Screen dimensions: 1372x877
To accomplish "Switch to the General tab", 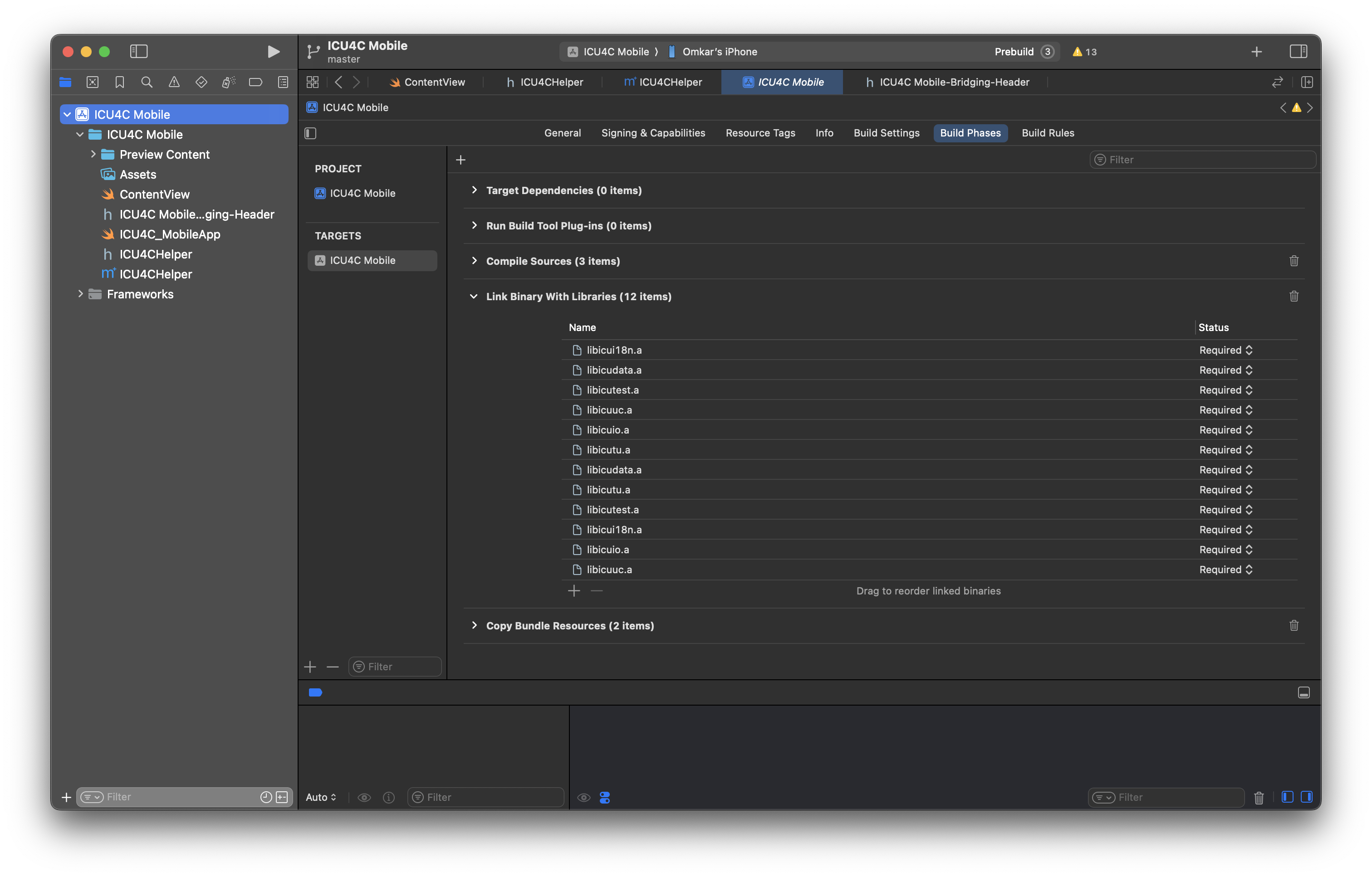I will pyautogui.click(x=562, y=133).
